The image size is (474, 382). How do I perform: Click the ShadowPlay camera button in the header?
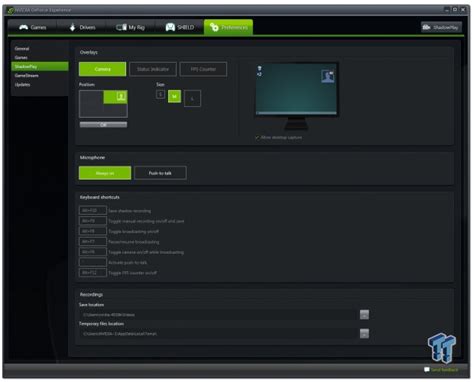(x=441, y=27)
